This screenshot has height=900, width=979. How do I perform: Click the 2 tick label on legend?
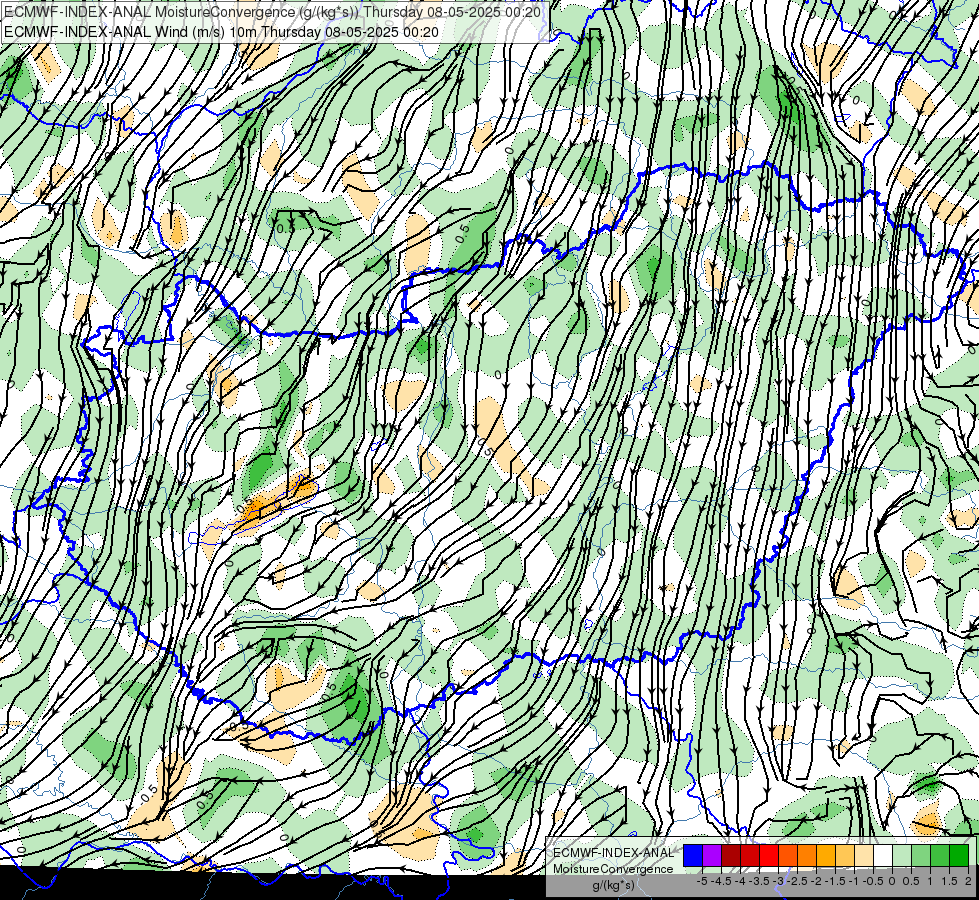click(968, 881)
